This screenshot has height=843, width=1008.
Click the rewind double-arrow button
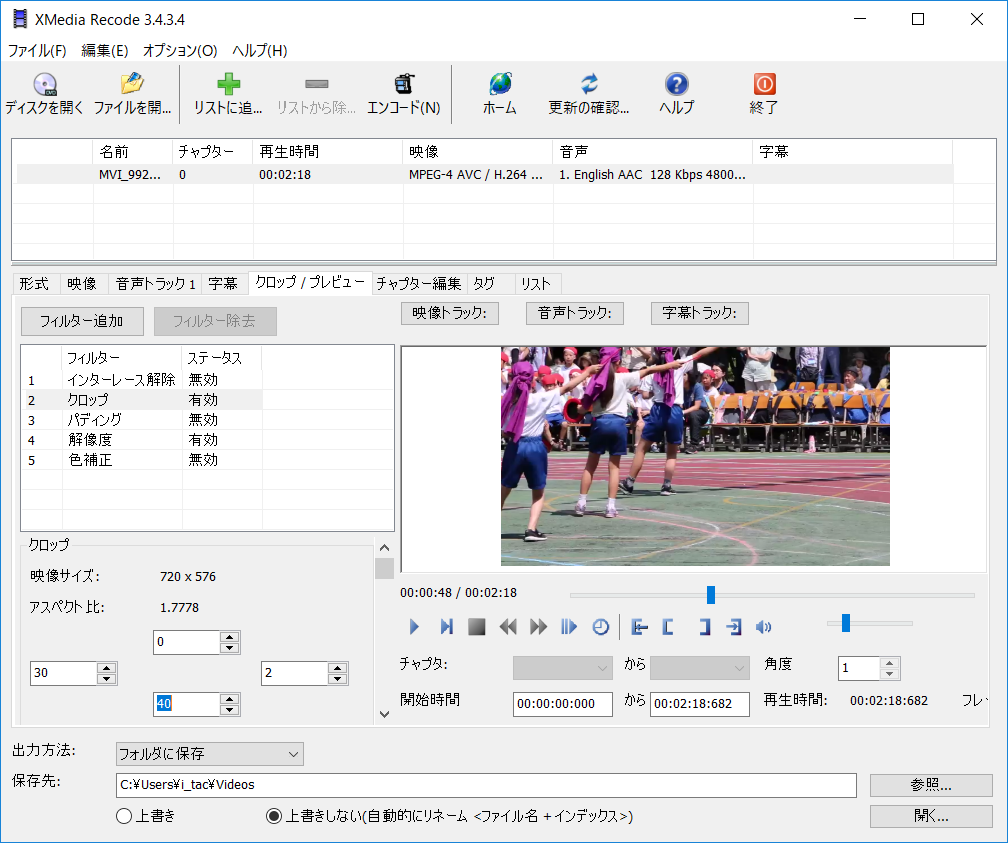pyautogui.click(x=508, y=626)
